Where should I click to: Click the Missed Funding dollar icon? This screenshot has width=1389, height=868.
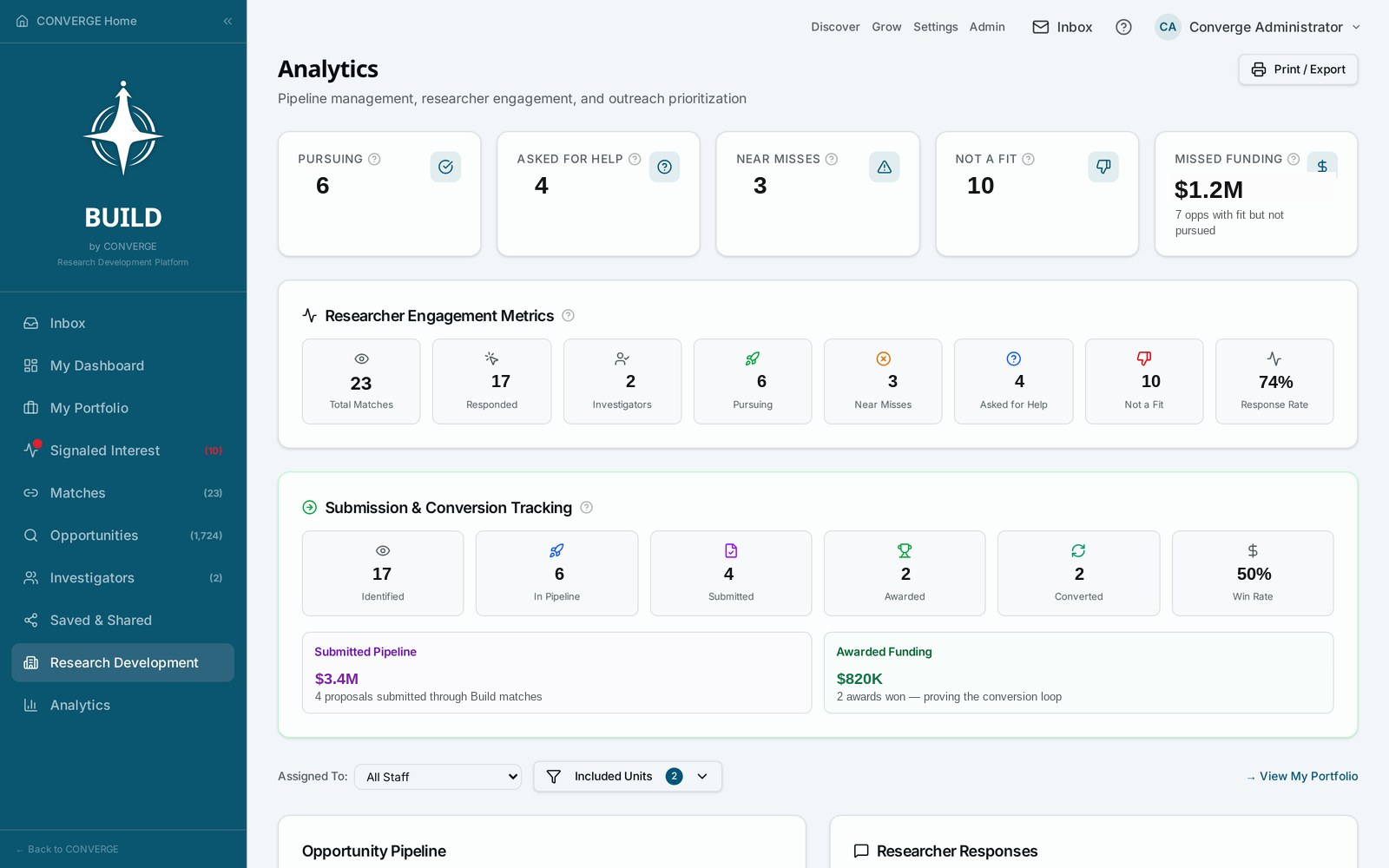point(1322,167)
